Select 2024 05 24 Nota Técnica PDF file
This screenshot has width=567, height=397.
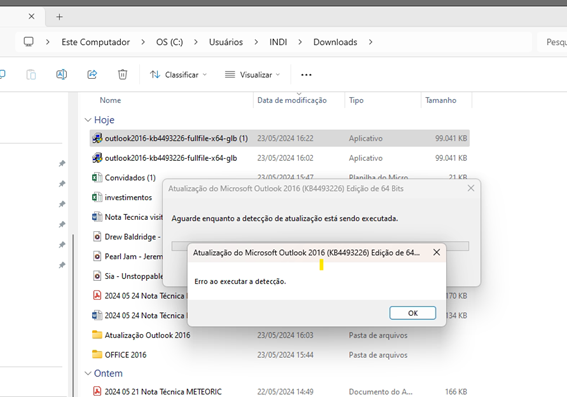coord(146,296)
